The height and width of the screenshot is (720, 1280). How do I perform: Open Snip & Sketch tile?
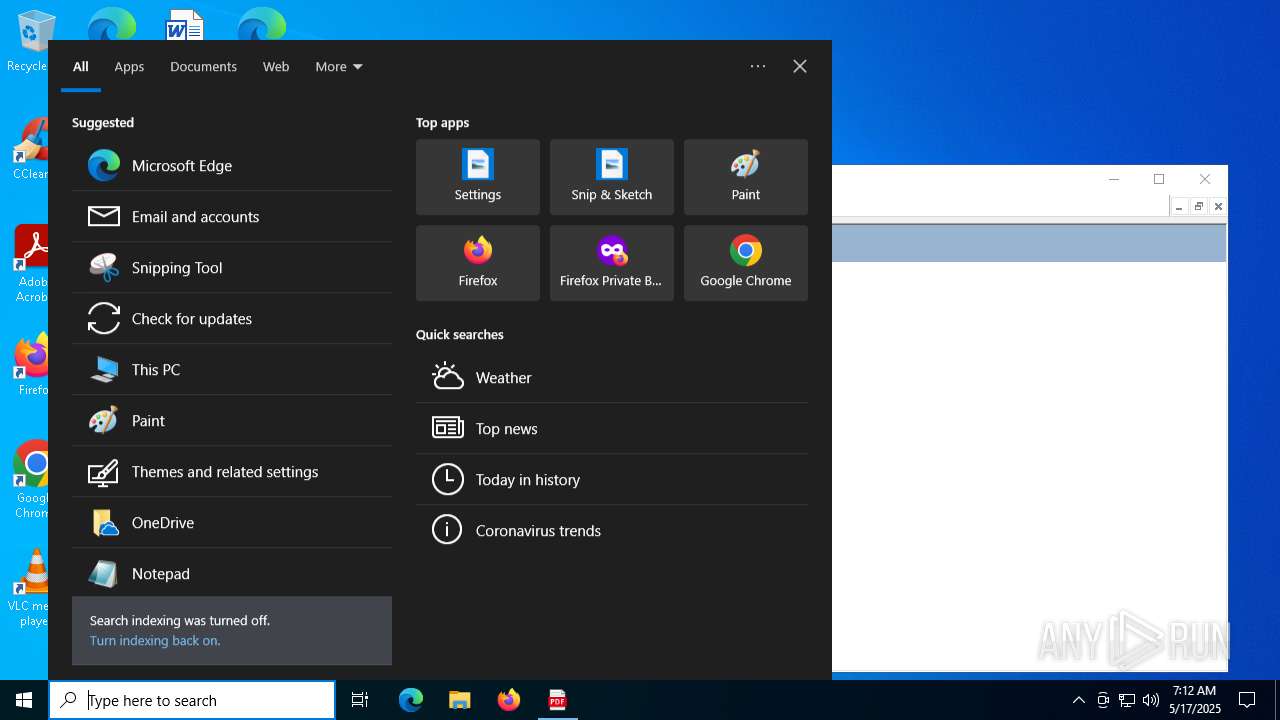point(612,177)
